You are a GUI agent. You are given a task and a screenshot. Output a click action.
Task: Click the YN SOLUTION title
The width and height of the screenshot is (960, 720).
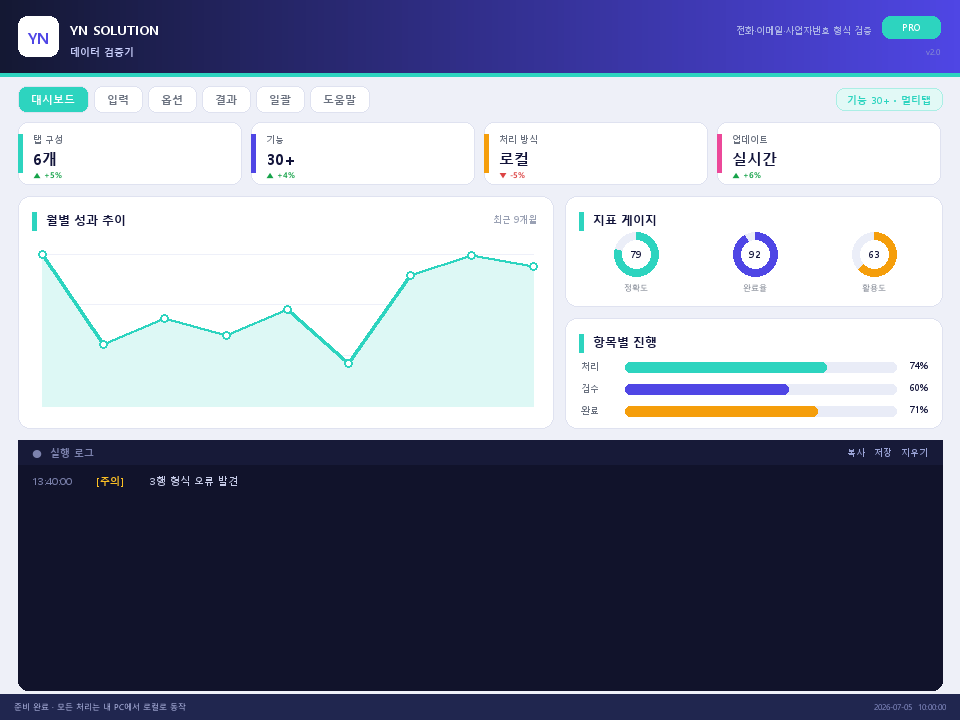click(114, 31)
